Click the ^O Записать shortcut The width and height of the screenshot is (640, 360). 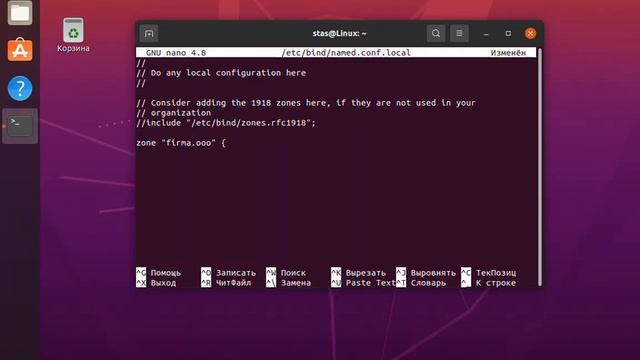[x=229, y=273]
